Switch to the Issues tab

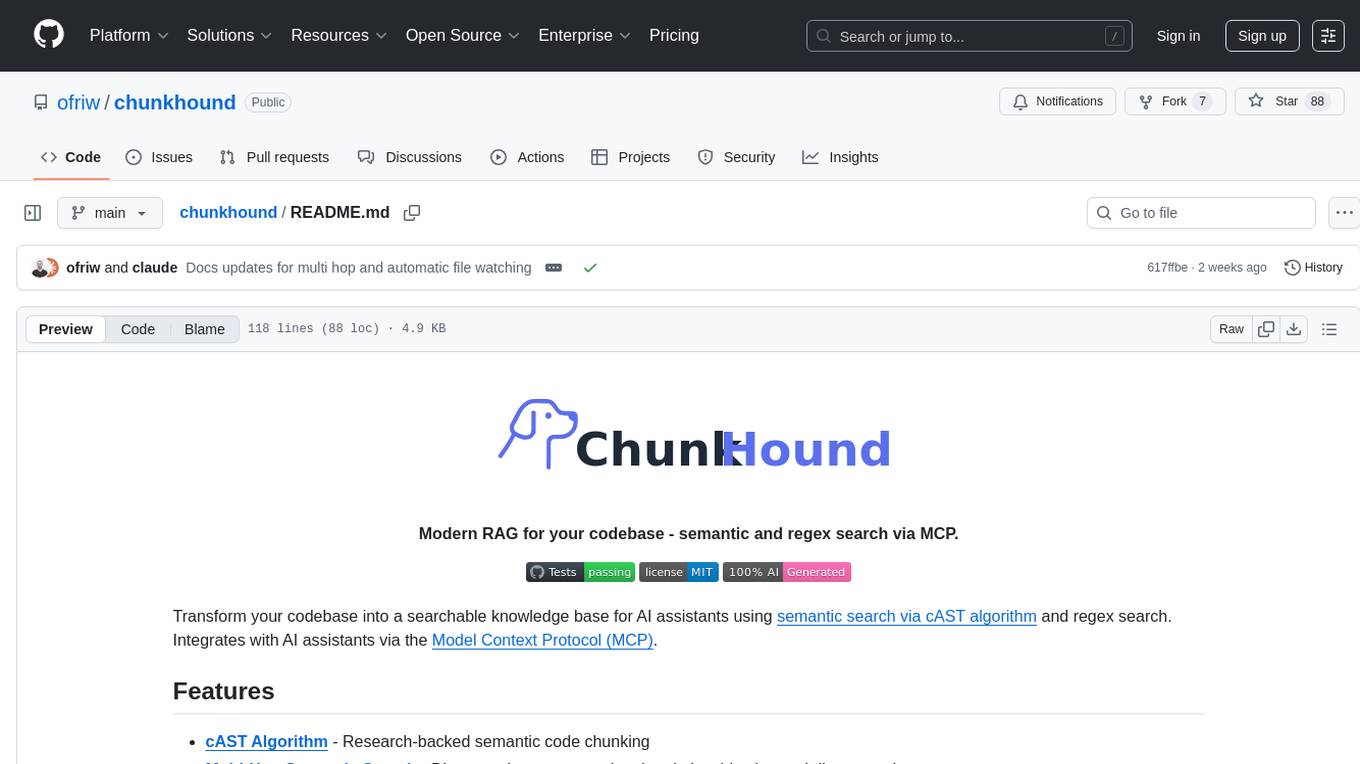(x=159, y=157)
